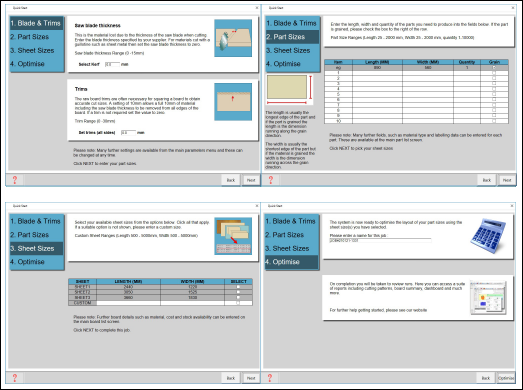Click the review runs reports thumbnail

tap(488, 298)
